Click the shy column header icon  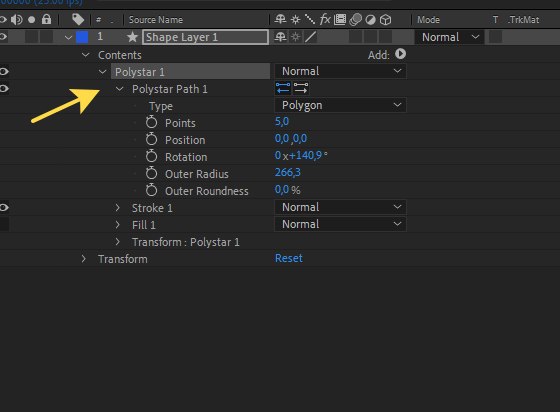point(280,19)
